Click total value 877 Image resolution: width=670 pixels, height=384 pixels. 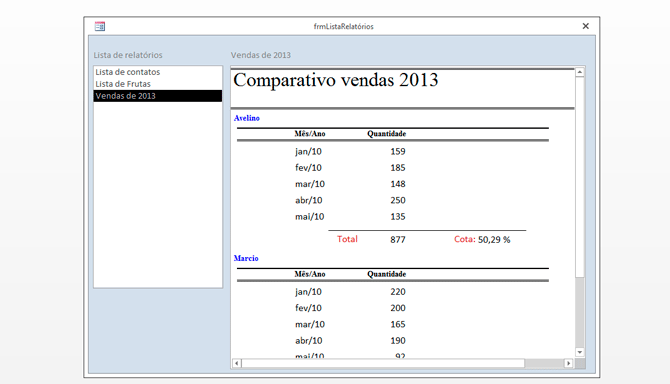tap(398, 240)
